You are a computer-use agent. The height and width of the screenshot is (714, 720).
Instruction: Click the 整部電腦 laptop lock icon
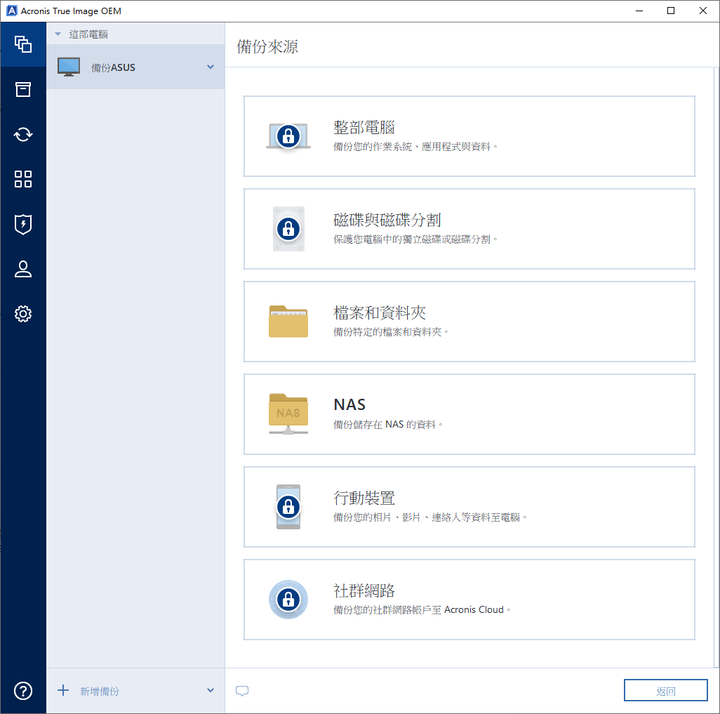tap(288, 136)
